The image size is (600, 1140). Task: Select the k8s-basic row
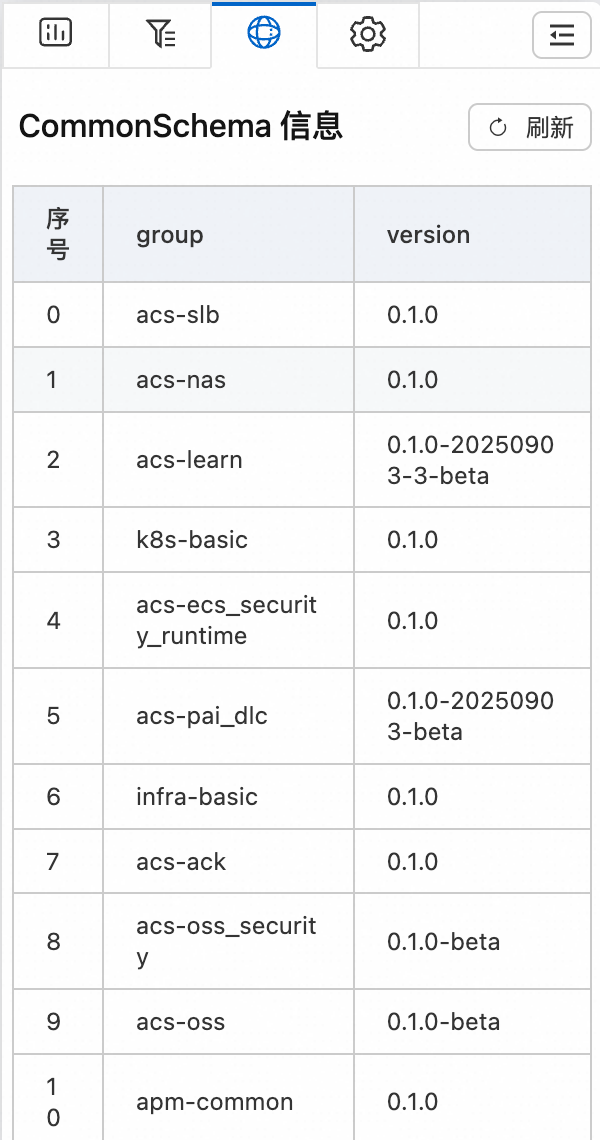point(192,540)
